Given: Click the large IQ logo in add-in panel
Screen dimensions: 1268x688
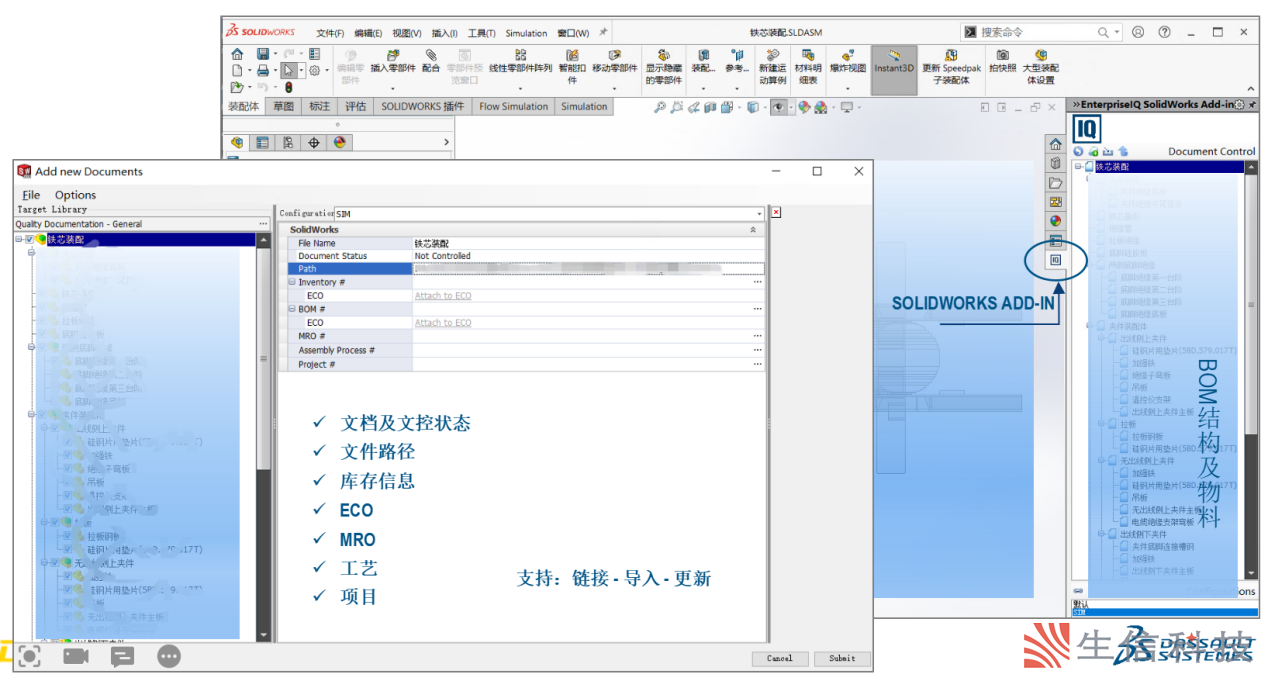Looking at the screenshot, I should tap(1085, 129).
